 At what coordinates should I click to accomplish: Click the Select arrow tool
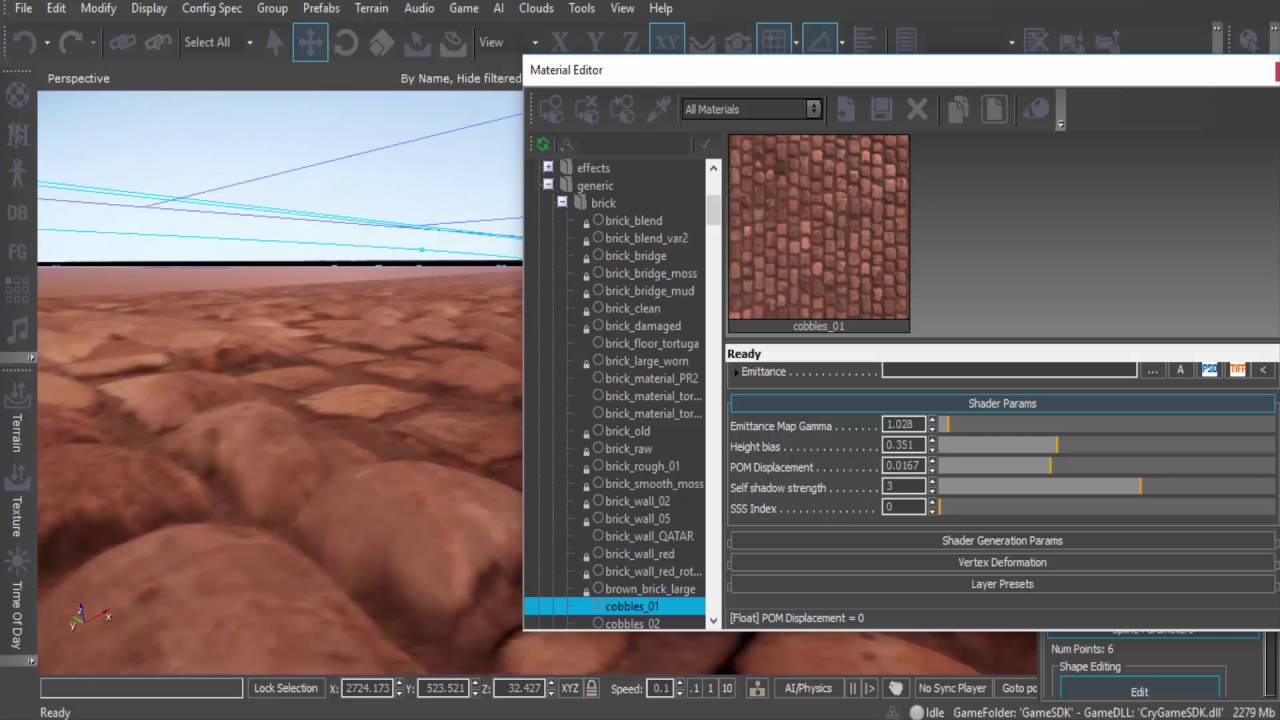coord(274,42)
